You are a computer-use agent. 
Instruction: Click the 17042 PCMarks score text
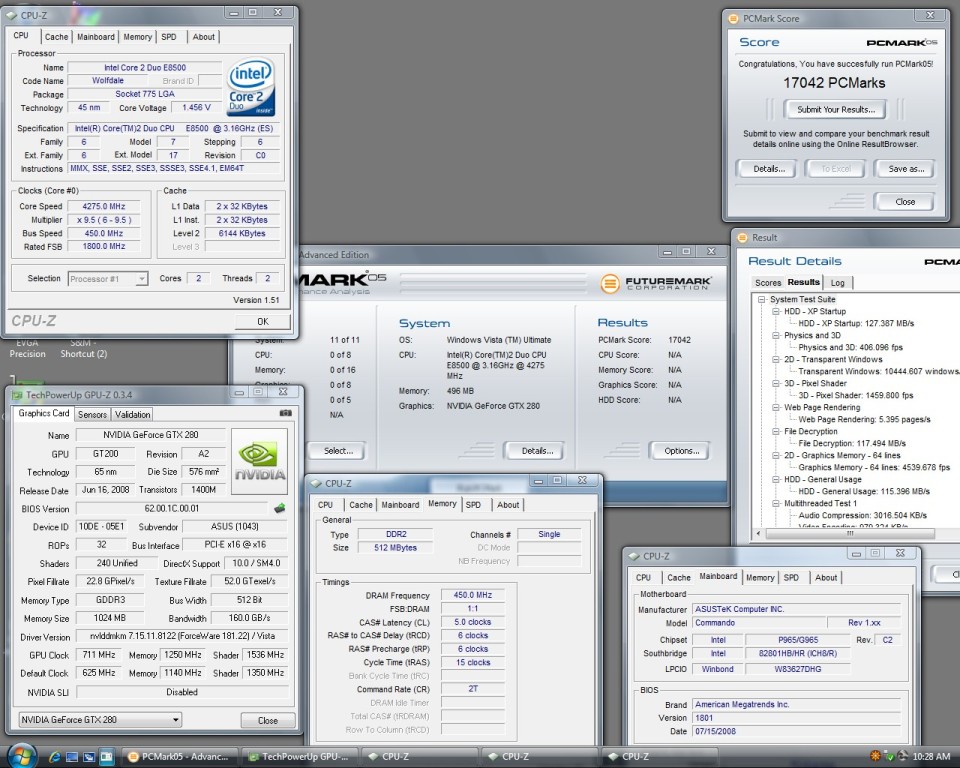click(x=834, y=83)
